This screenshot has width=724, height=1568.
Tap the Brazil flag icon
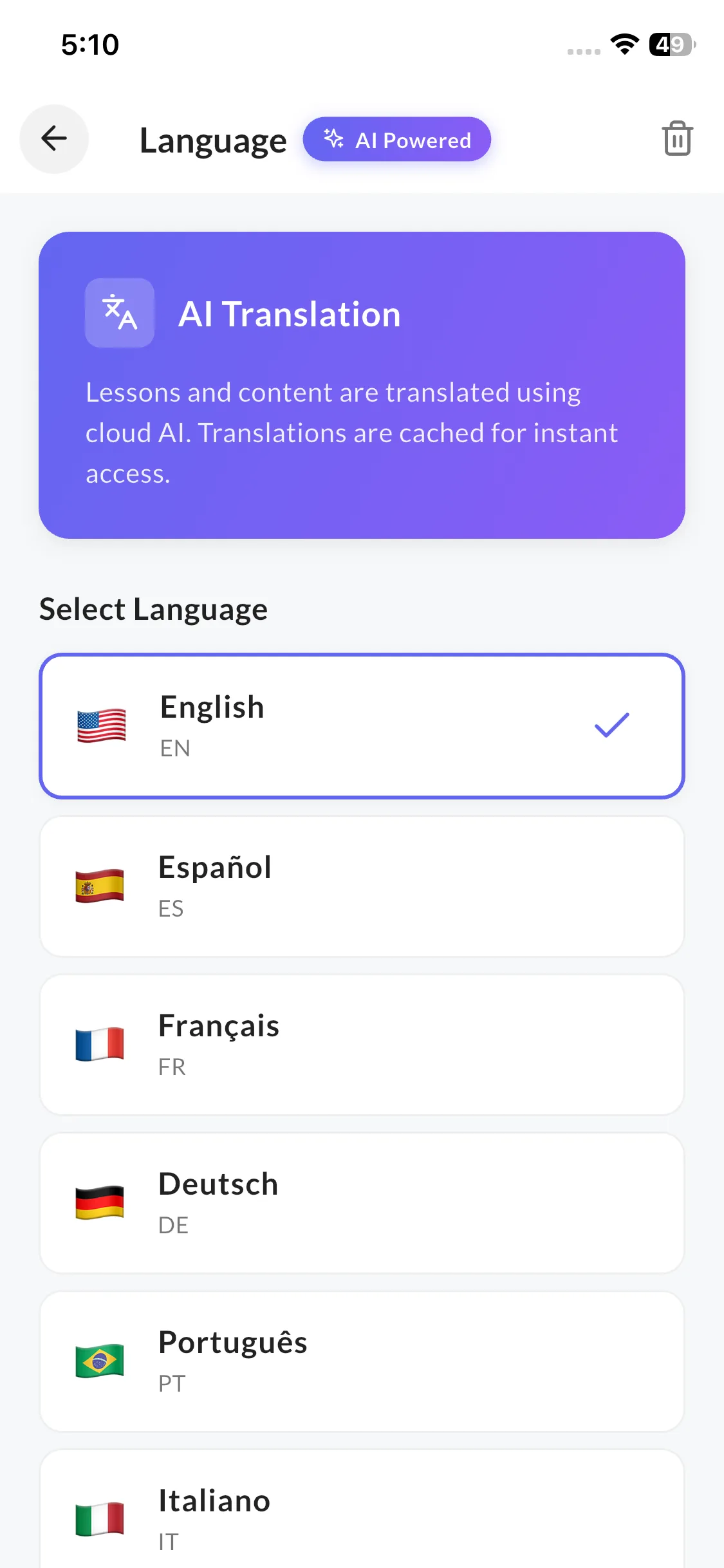[x=100, y=1361]
